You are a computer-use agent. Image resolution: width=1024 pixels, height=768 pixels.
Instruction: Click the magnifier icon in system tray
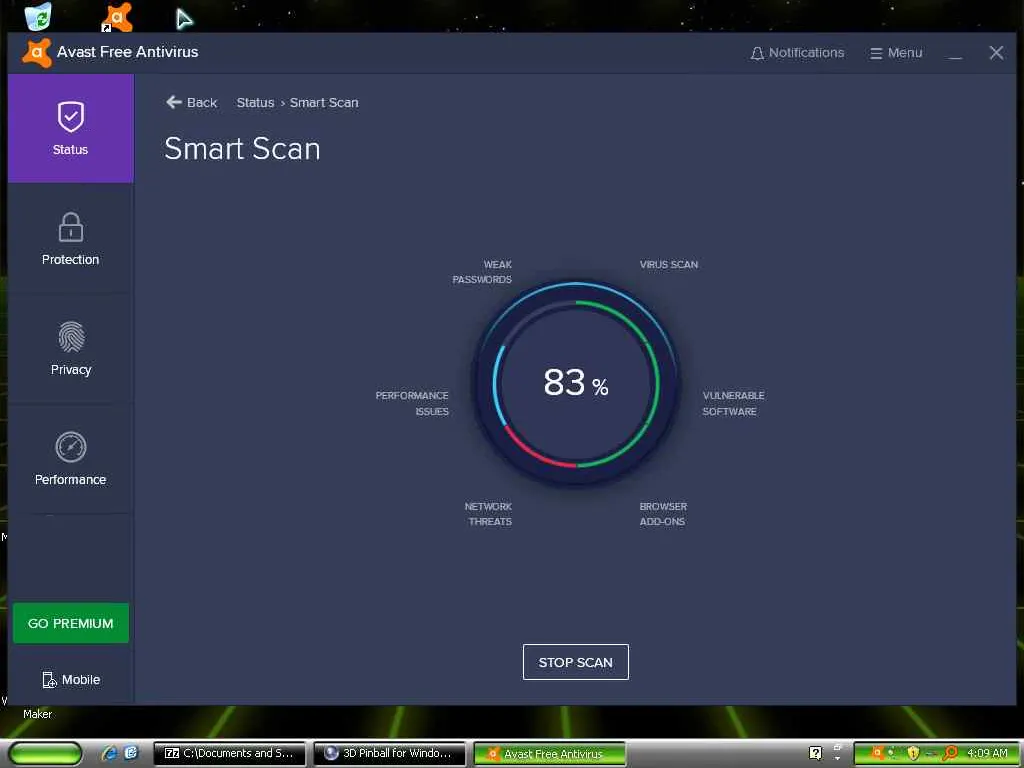(x=950, y=753)
